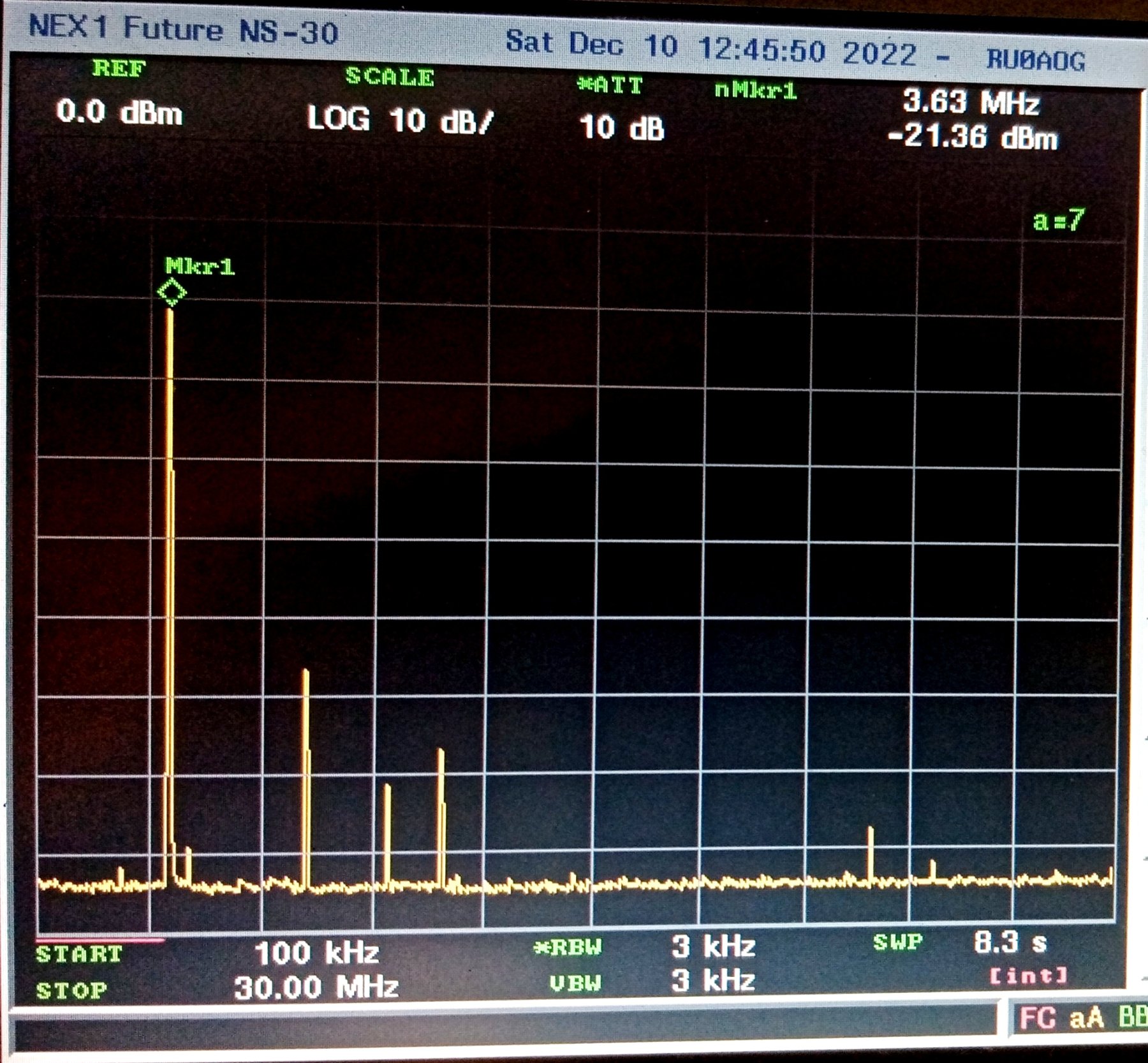The width and height of the screenshot is (1148, 1063).
Task: Click the 3 kHz RBW value
Action: (713, 946)
